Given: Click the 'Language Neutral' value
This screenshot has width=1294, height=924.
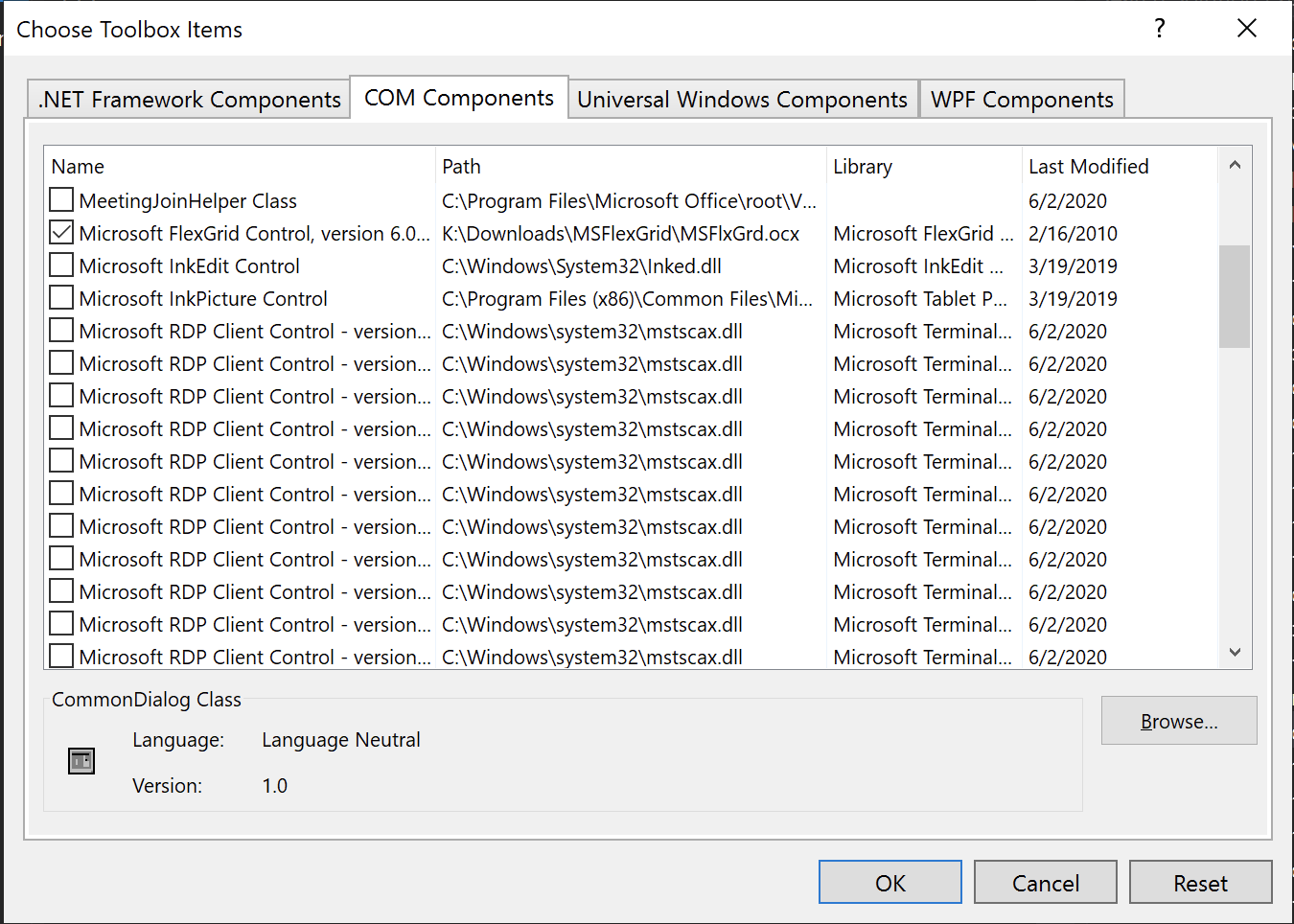Looking at the screenshot, I should pos(341,739).
